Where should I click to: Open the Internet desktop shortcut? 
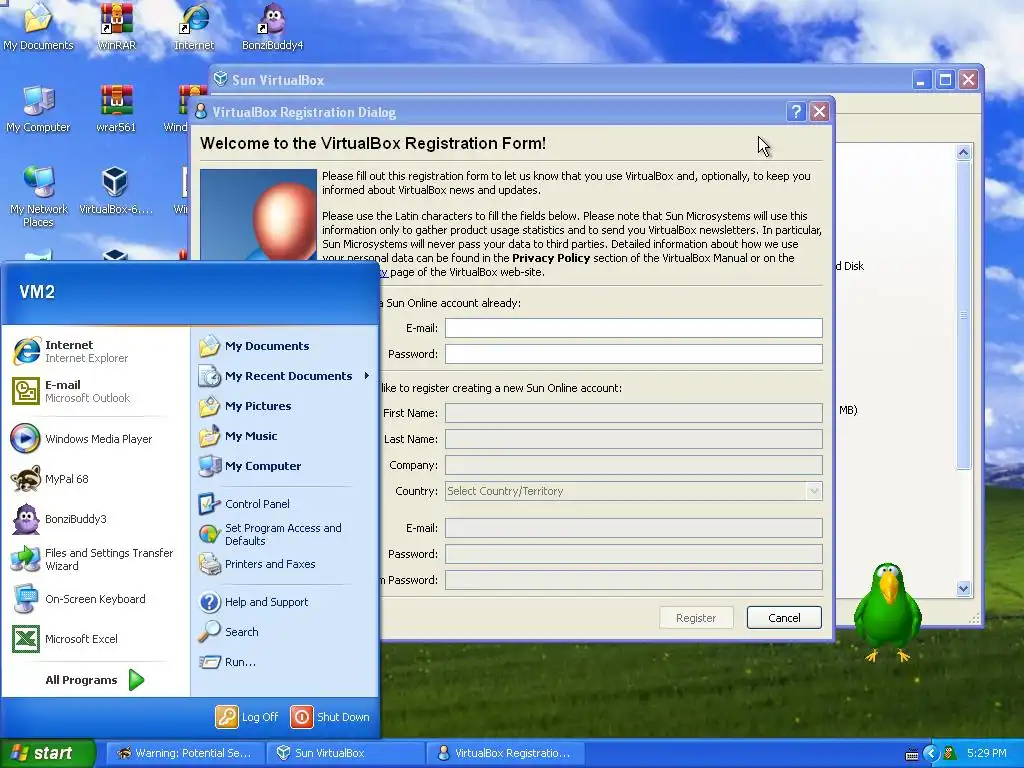(x=194, y=26)
